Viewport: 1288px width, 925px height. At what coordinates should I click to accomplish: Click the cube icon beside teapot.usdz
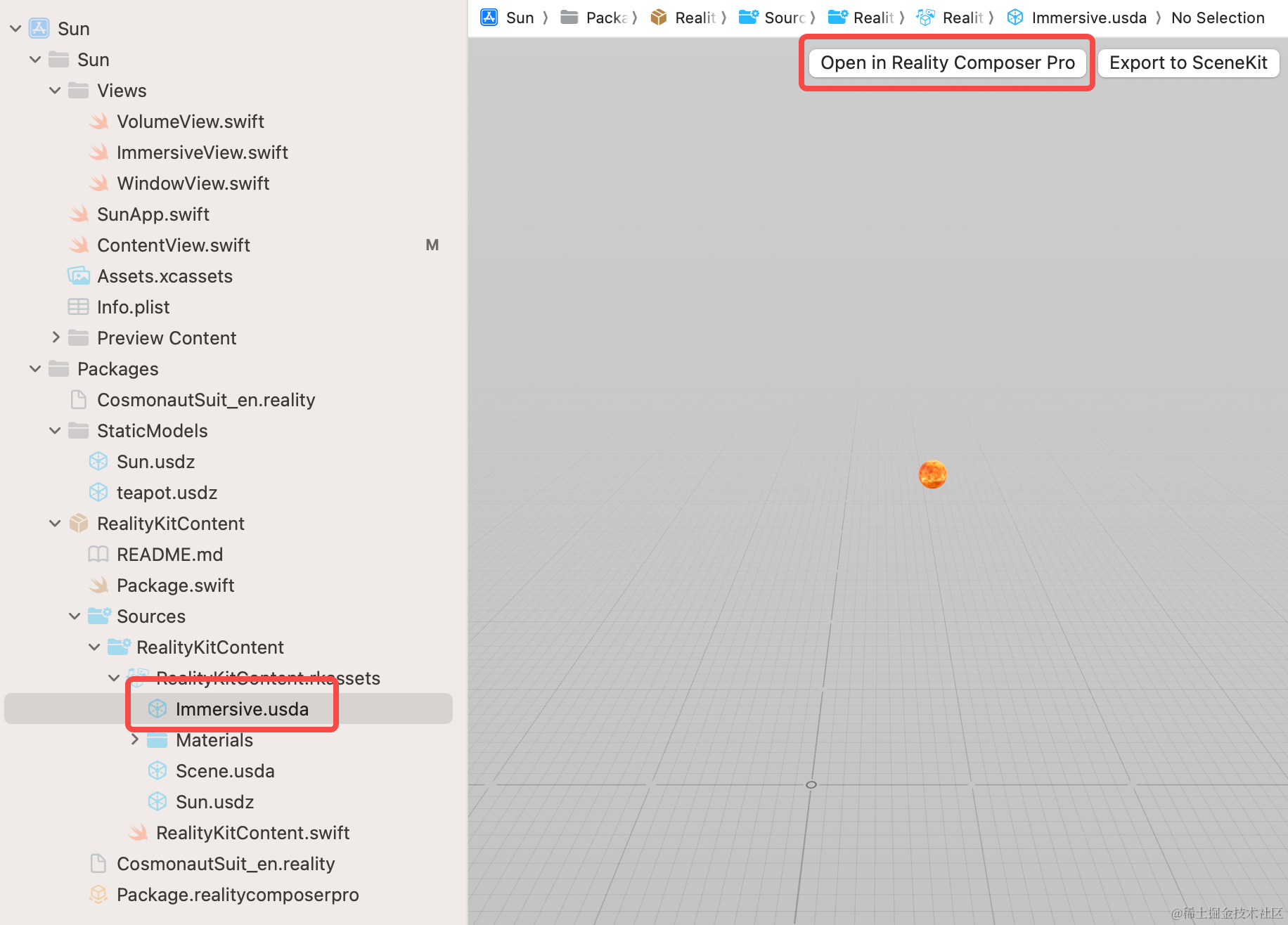pyautogui.click(x=98, y=493)
